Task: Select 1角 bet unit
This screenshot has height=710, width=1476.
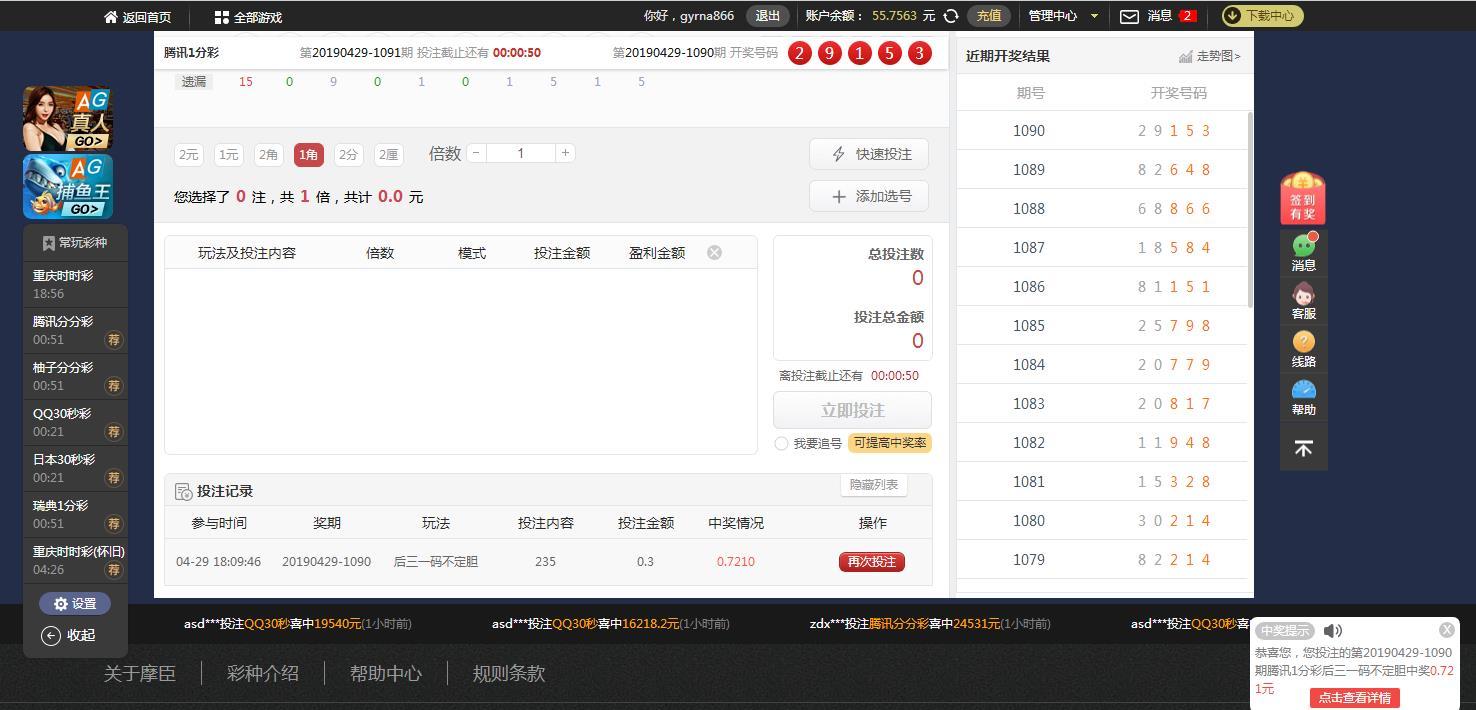Action: [x=308, y=155]
